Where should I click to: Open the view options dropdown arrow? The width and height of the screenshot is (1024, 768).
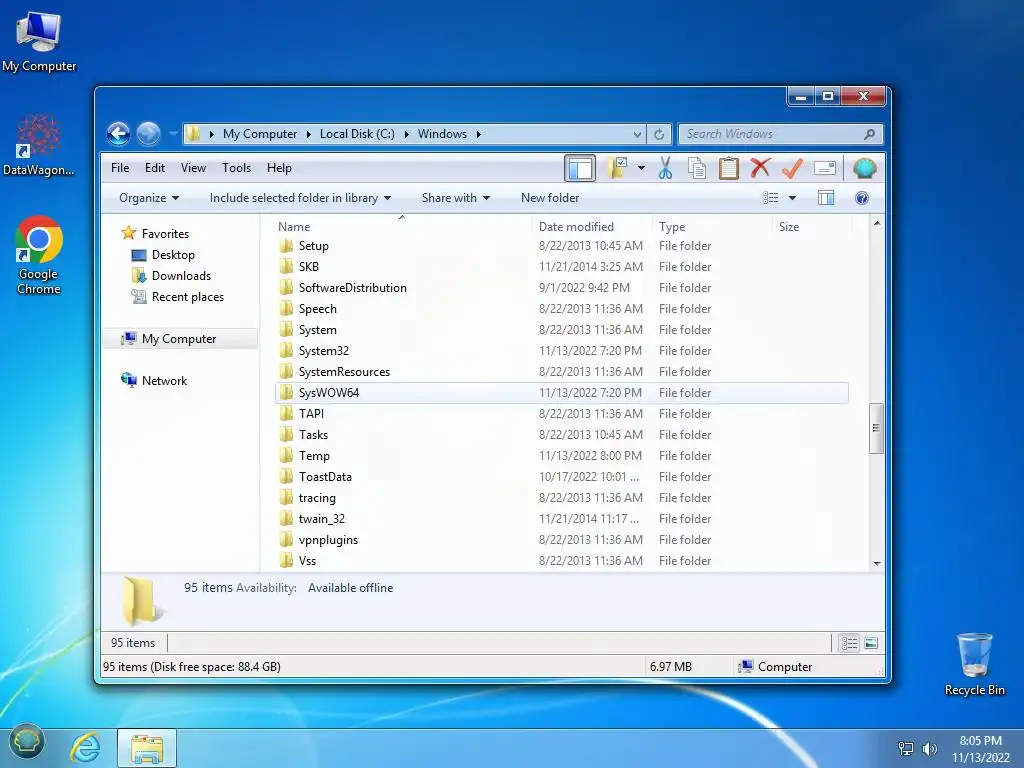coord(792,198)
